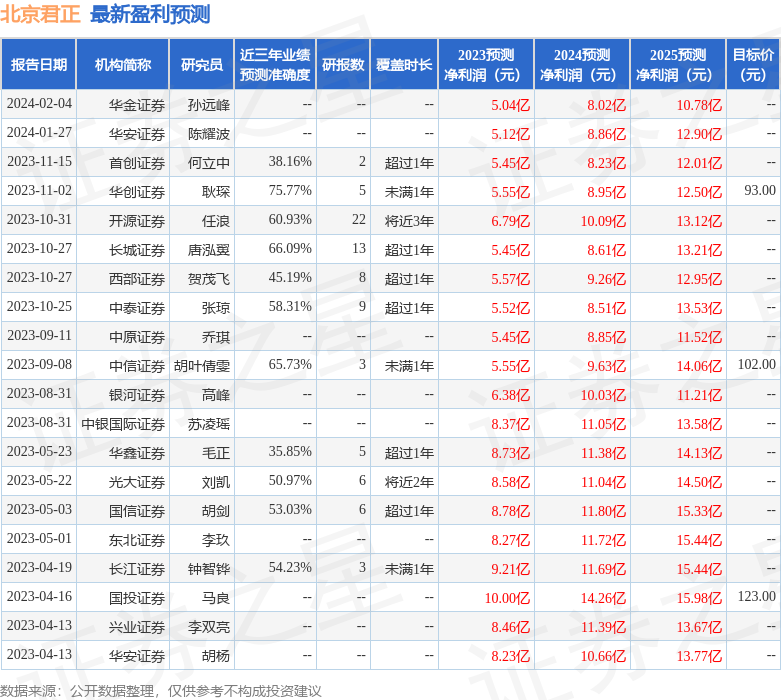The height and width of the screenshot is (700, 781).
Task: Click accuracy value 66.09%
Action: pos(290,248)
